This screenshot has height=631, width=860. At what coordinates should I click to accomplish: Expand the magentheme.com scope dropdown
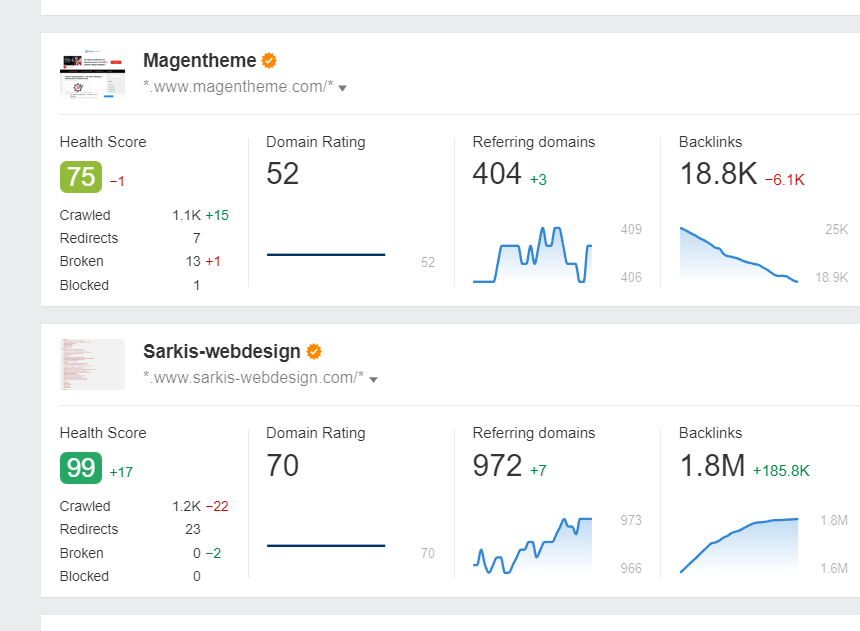[x=342, y=87]
